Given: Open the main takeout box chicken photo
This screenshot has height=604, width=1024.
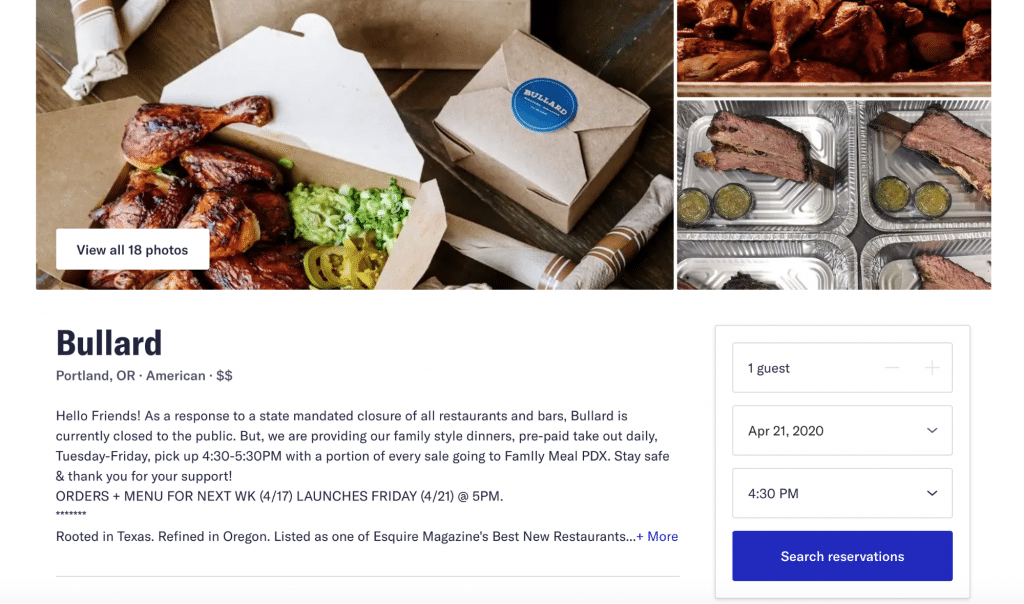Looking at the screenshot, I should 355,144.
